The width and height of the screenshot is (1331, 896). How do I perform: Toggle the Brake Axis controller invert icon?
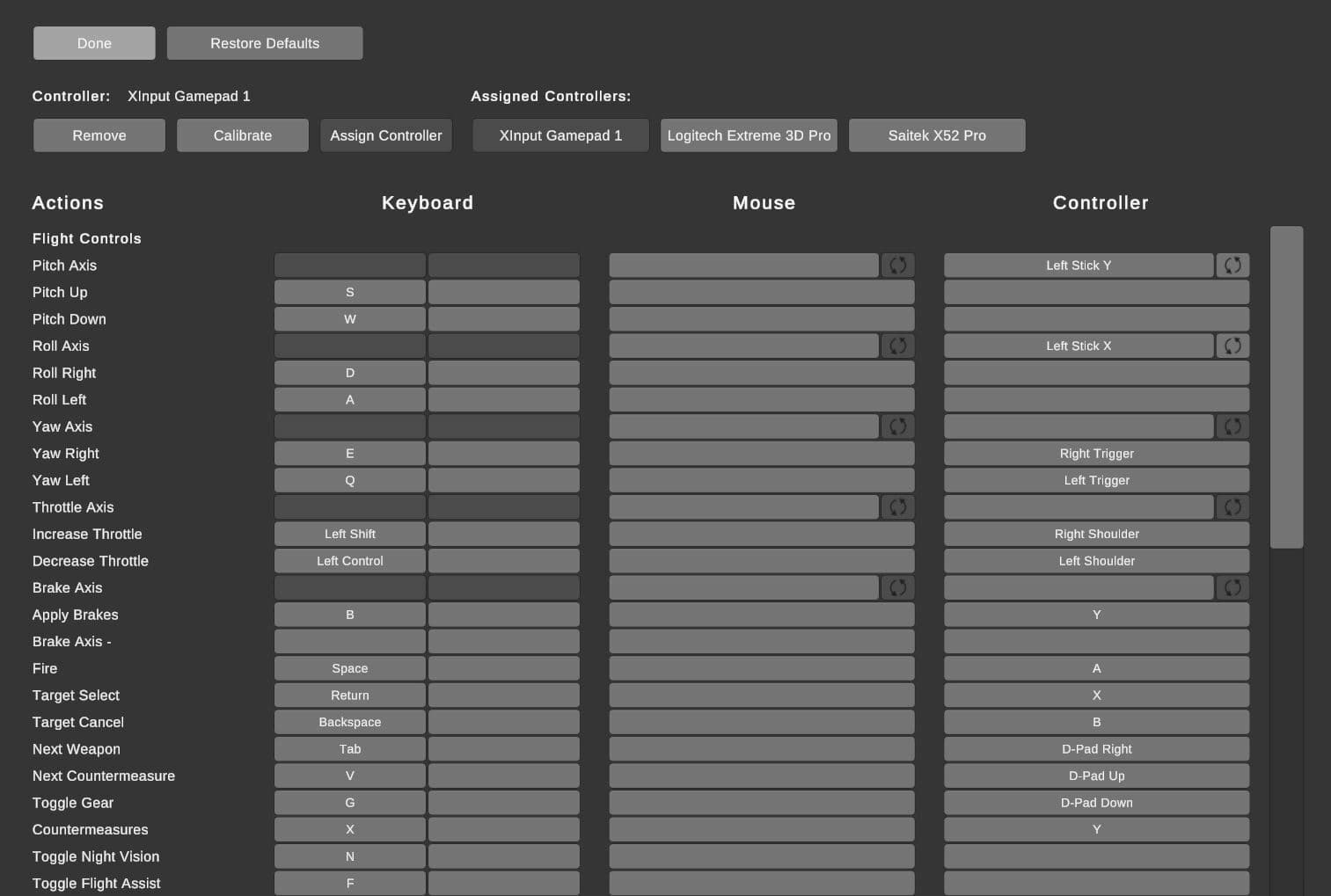1232,588
